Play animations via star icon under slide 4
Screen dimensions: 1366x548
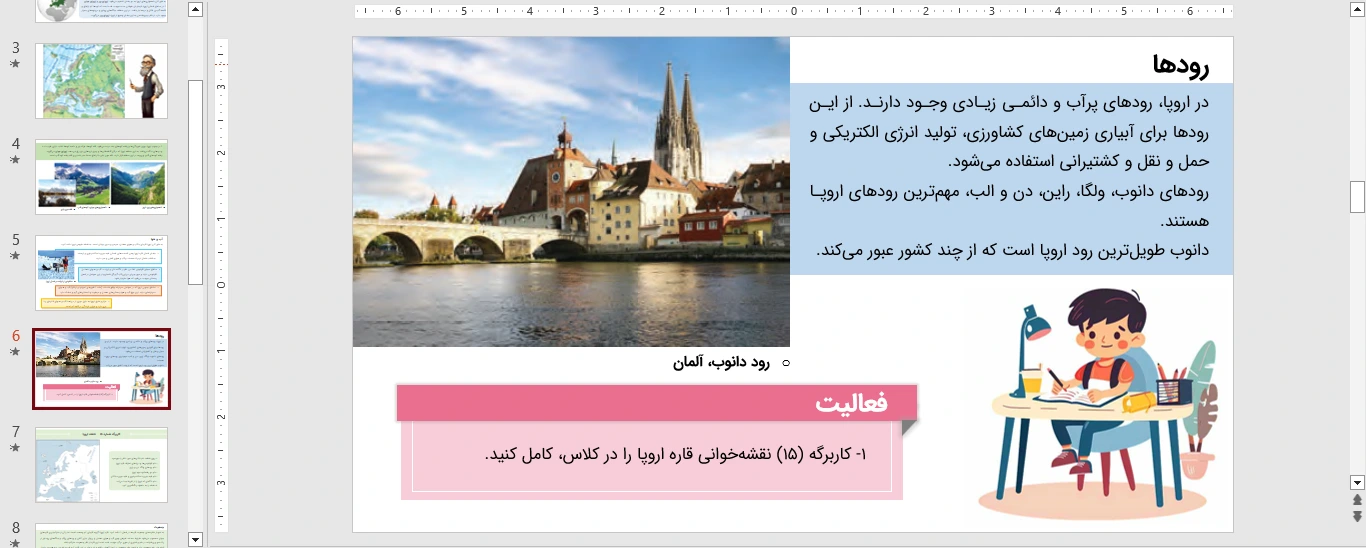click(x=15, y=160)
